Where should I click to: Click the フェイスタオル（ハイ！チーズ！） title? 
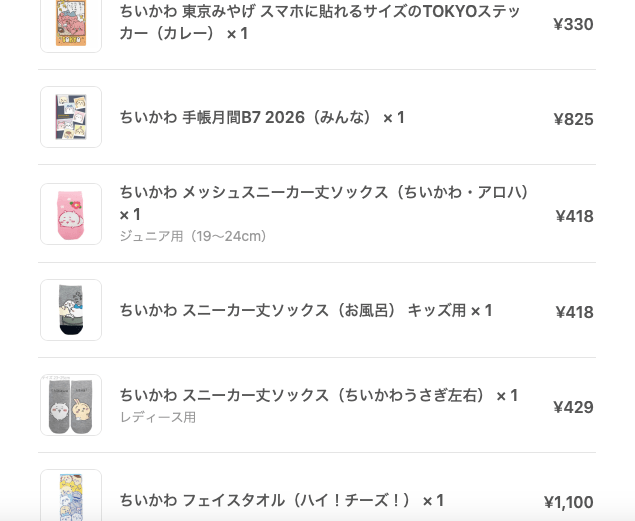tap(281, 500)
